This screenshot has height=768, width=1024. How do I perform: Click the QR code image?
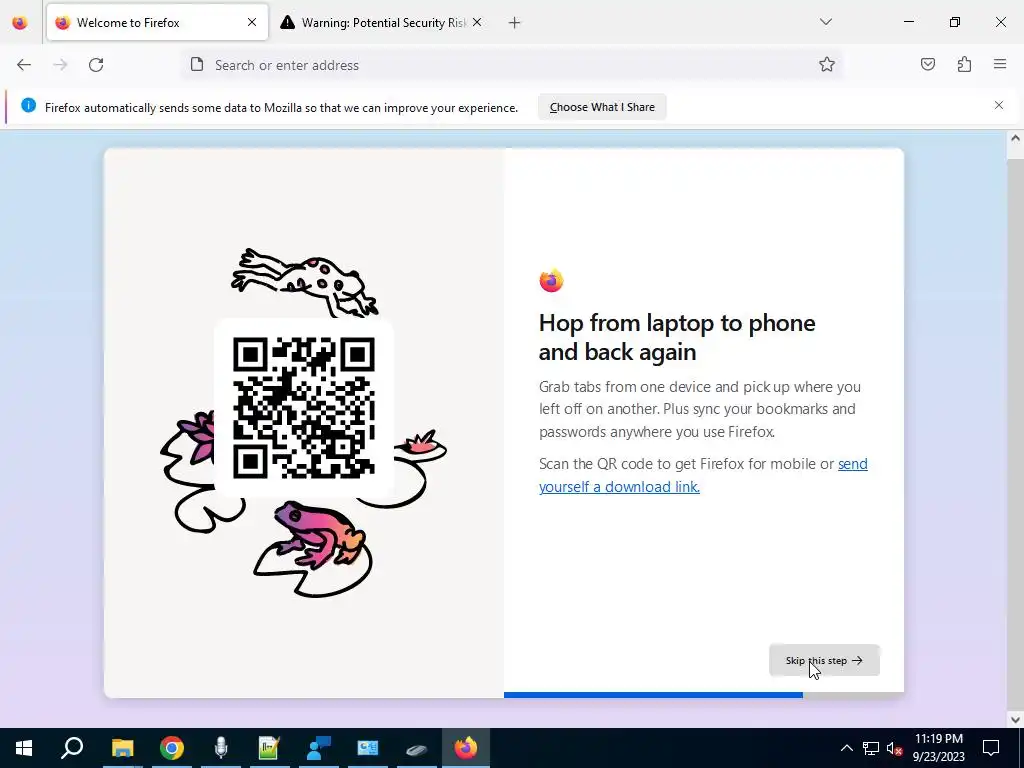(x=304, y=408)
